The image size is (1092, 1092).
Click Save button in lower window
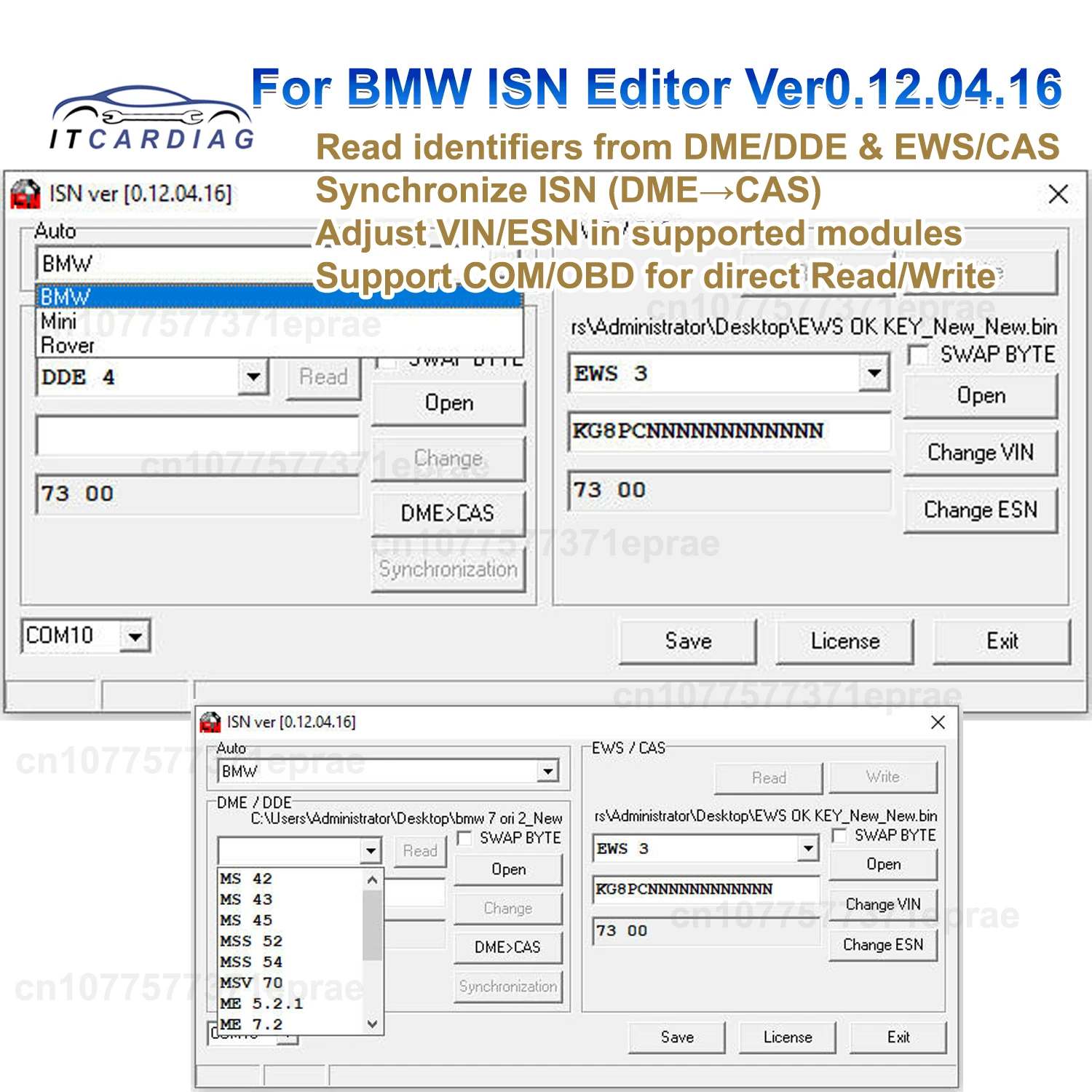tap(677, 1037)
